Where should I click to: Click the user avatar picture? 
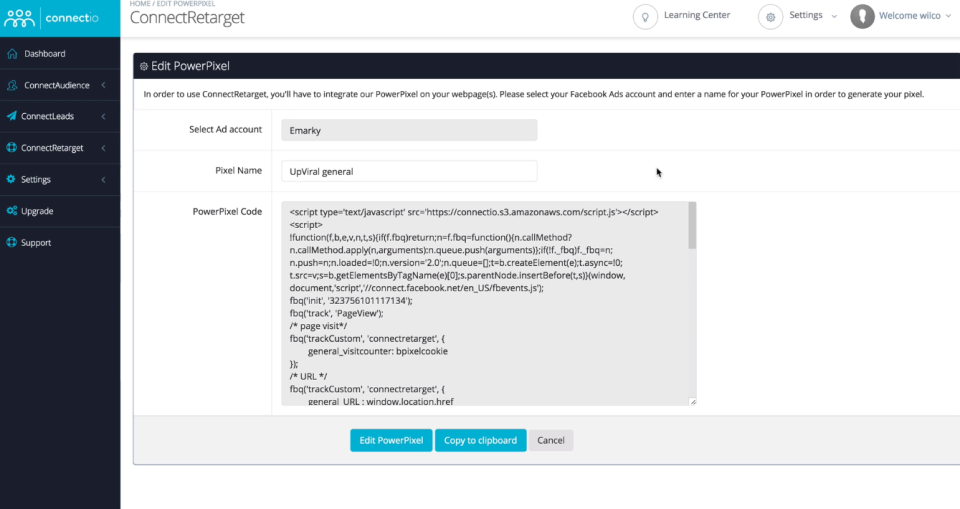(x=862, y=16)
